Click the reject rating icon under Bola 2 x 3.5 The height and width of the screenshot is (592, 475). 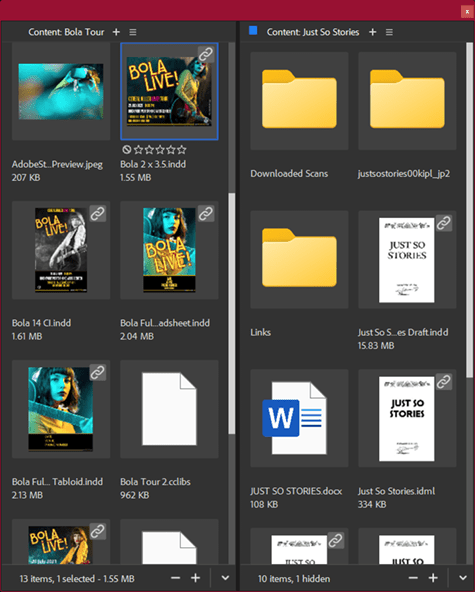(x=126, y=150)
